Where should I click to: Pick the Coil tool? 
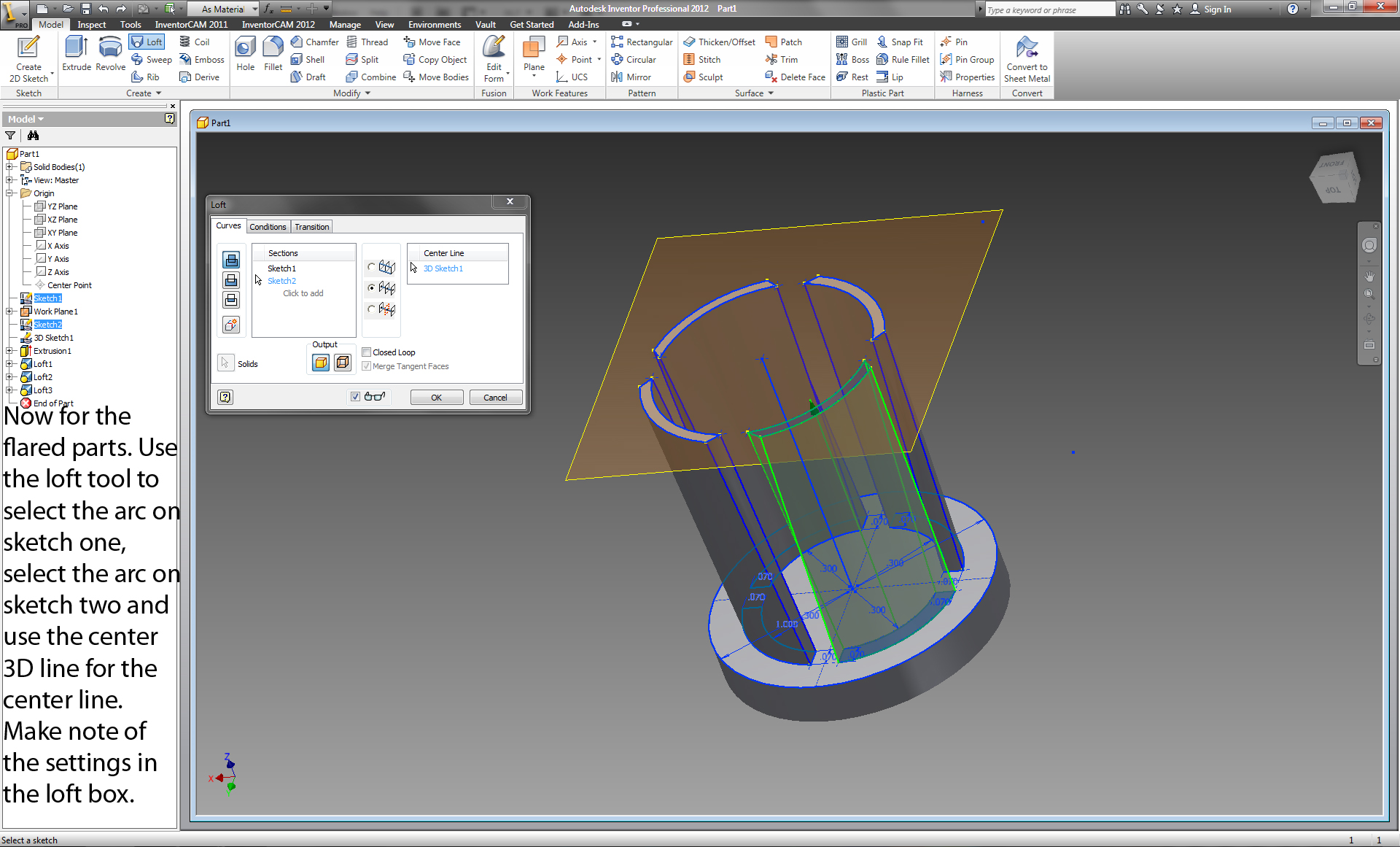pos(195,42)
